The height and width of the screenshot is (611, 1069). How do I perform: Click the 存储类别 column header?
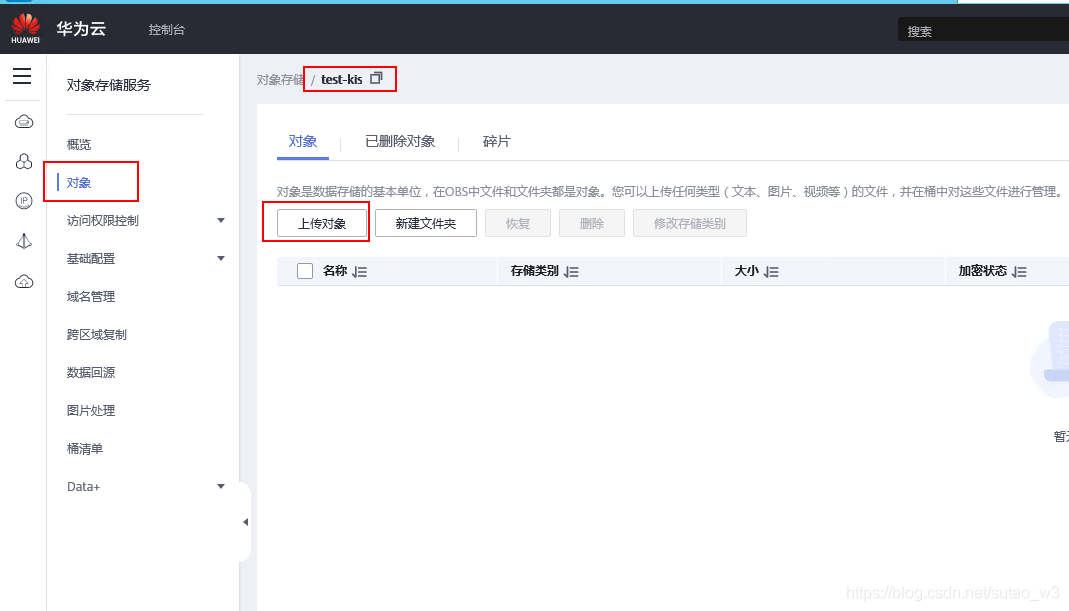pos(534,271)
